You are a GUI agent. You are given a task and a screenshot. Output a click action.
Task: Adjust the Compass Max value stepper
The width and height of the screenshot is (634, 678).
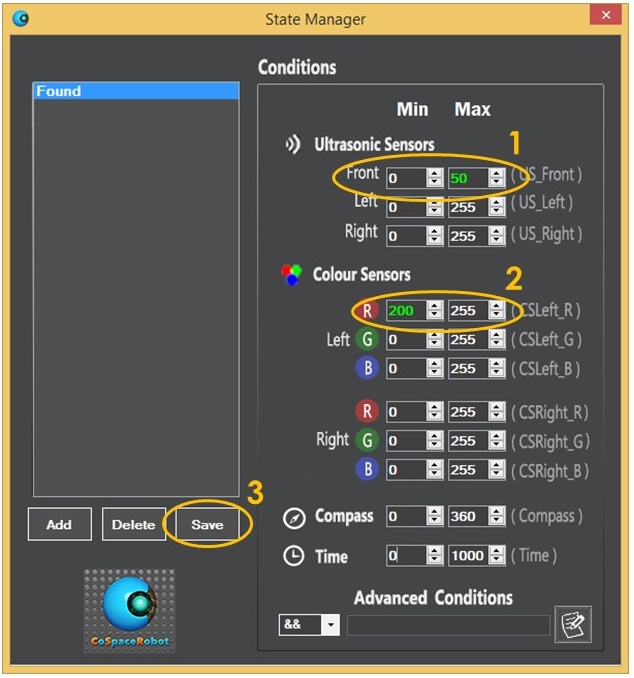click(497, 517)
